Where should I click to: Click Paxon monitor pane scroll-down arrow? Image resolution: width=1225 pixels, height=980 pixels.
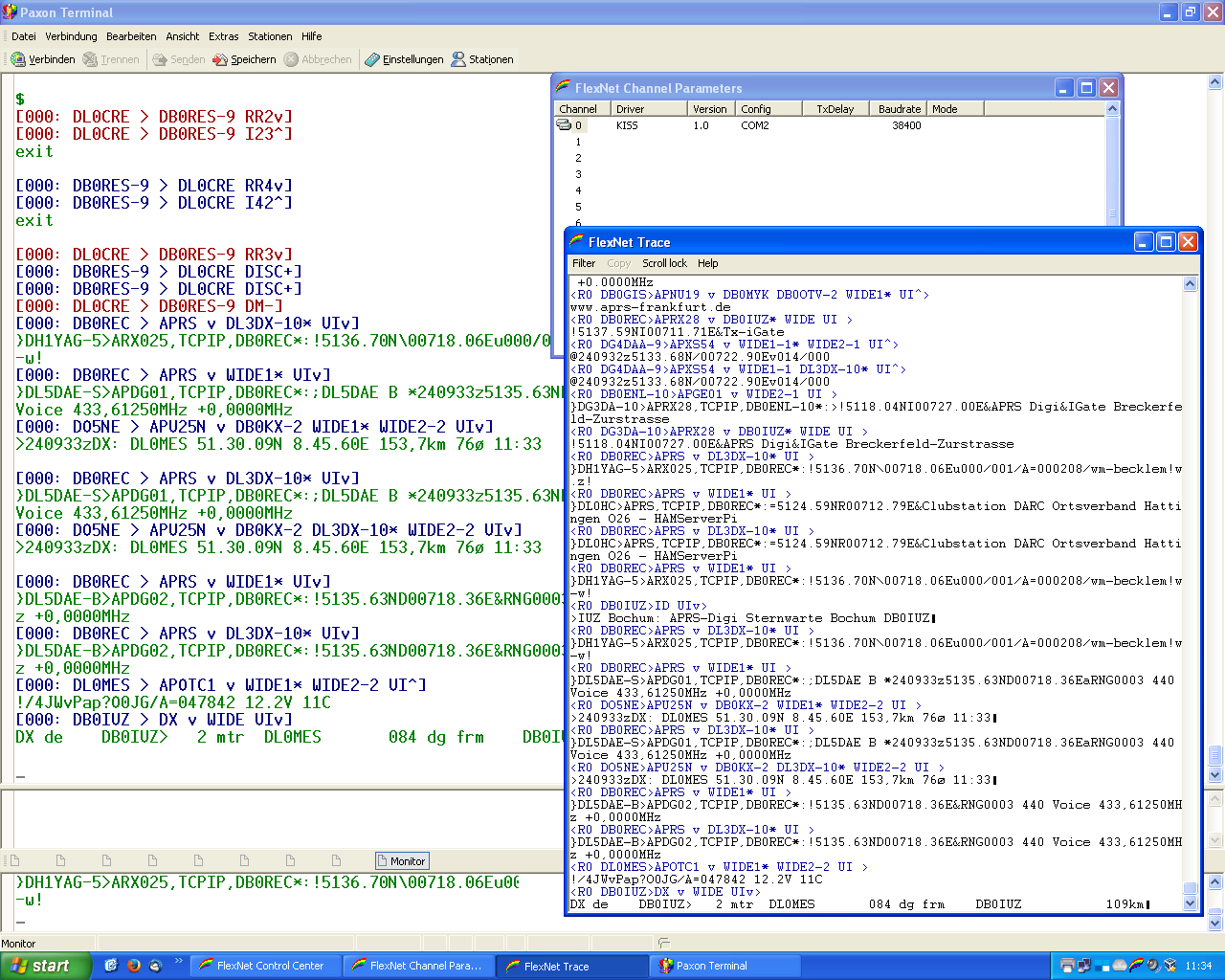tap(1215, 924)
